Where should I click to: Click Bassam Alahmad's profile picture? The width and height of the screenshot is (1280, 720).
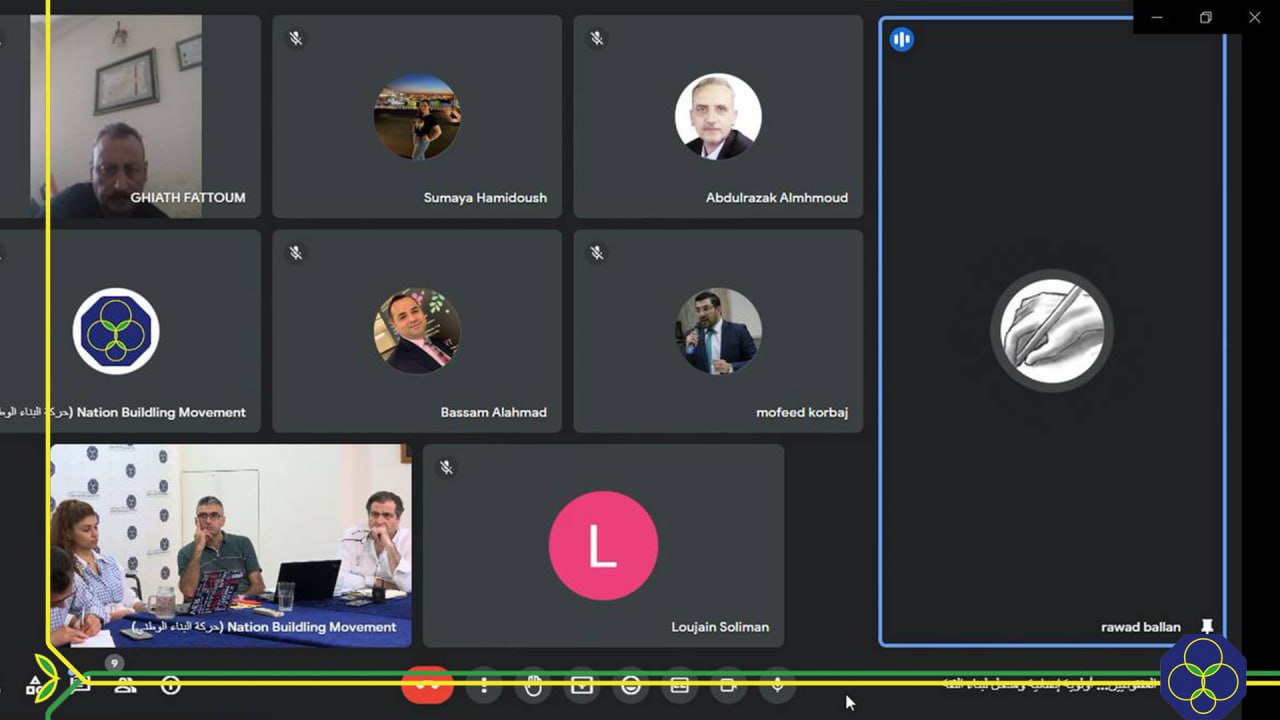tap(417, 331)
